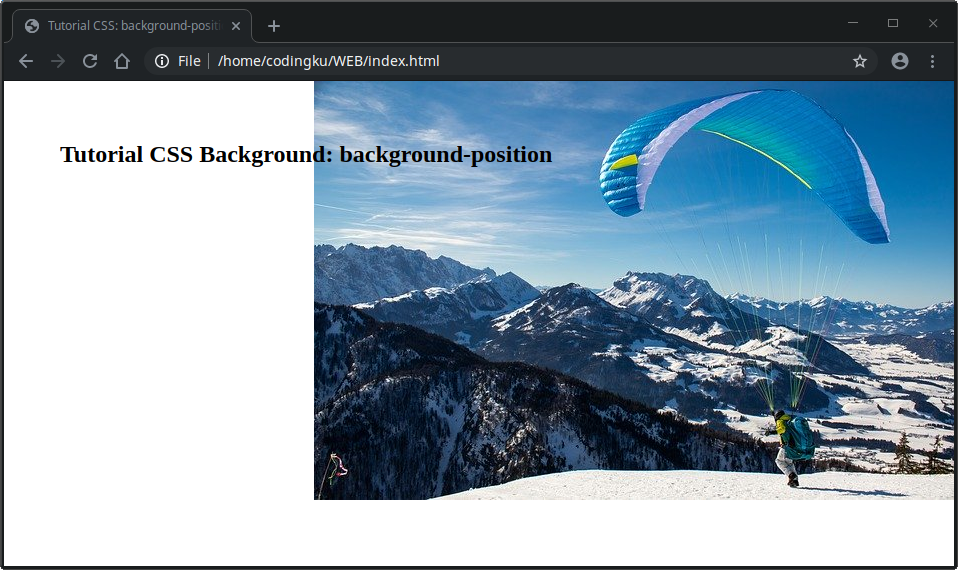Open the user profile menu
This screenshot has width=958, height=570.
tap(900, 61)
